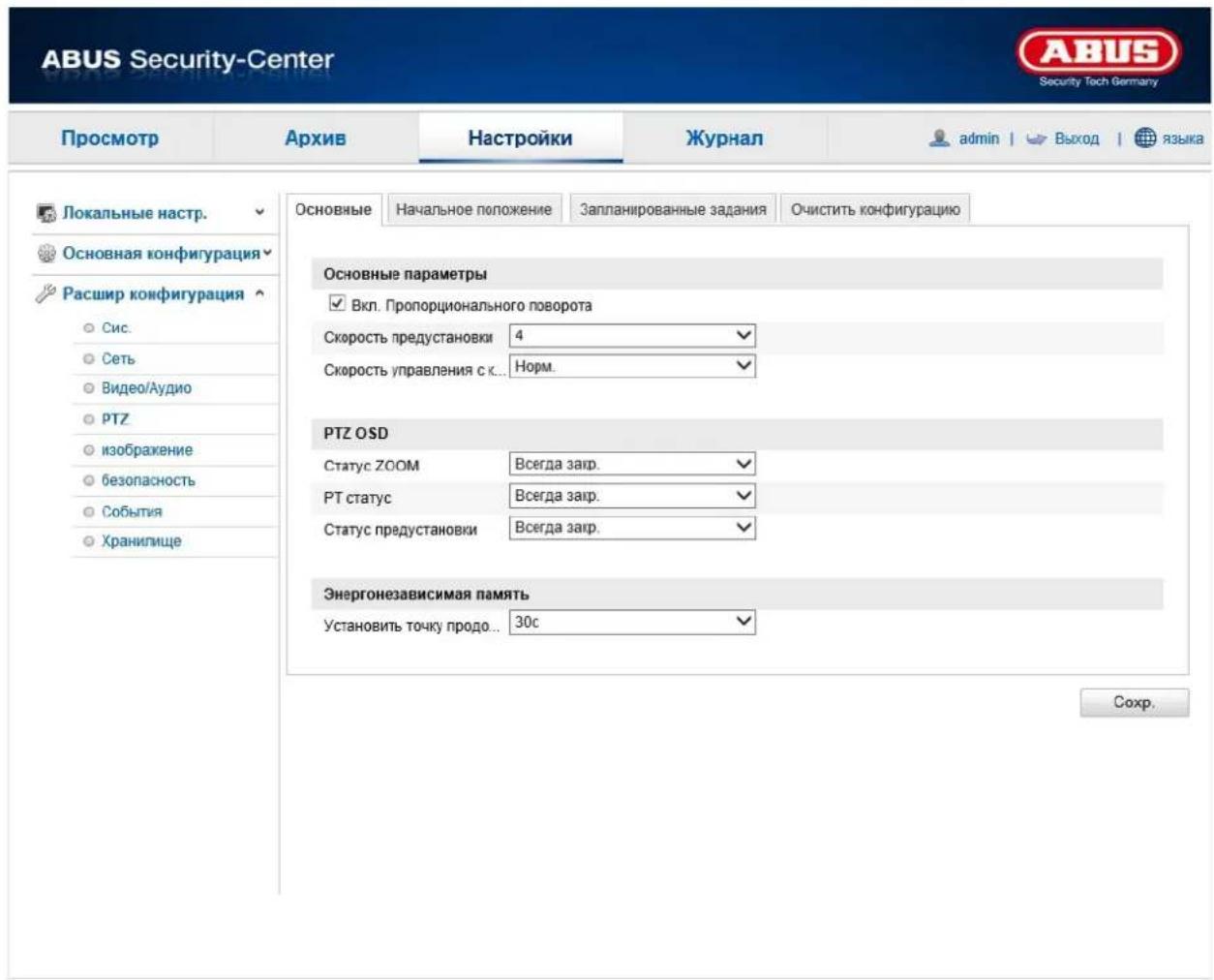This screenshot has height=980, width=1214.
Task: Open the Установить точку продо... dropdown showing 30с
Action: (632, 622)
